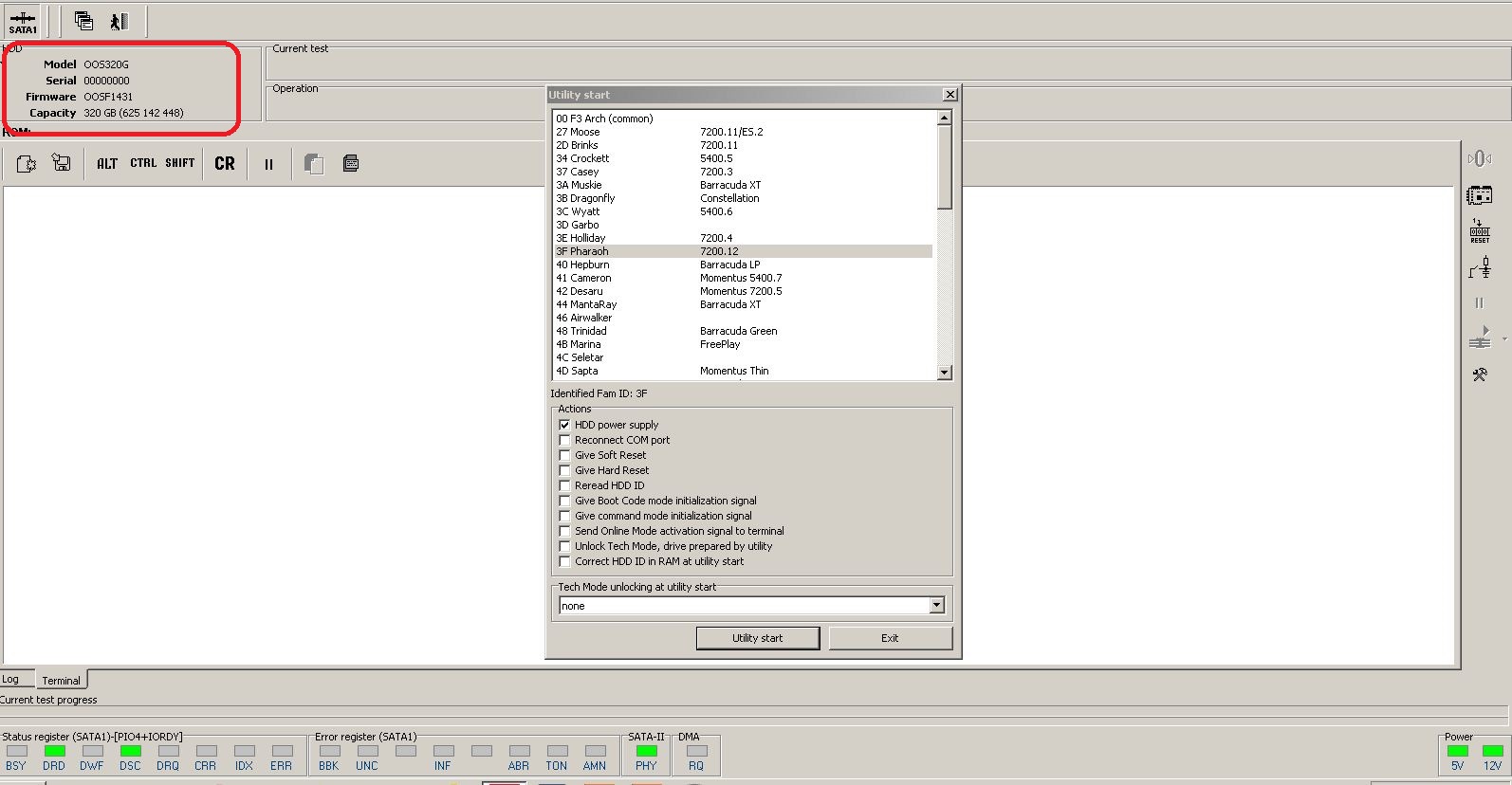Switch to the Terminal tab

(x=62, y=680)
